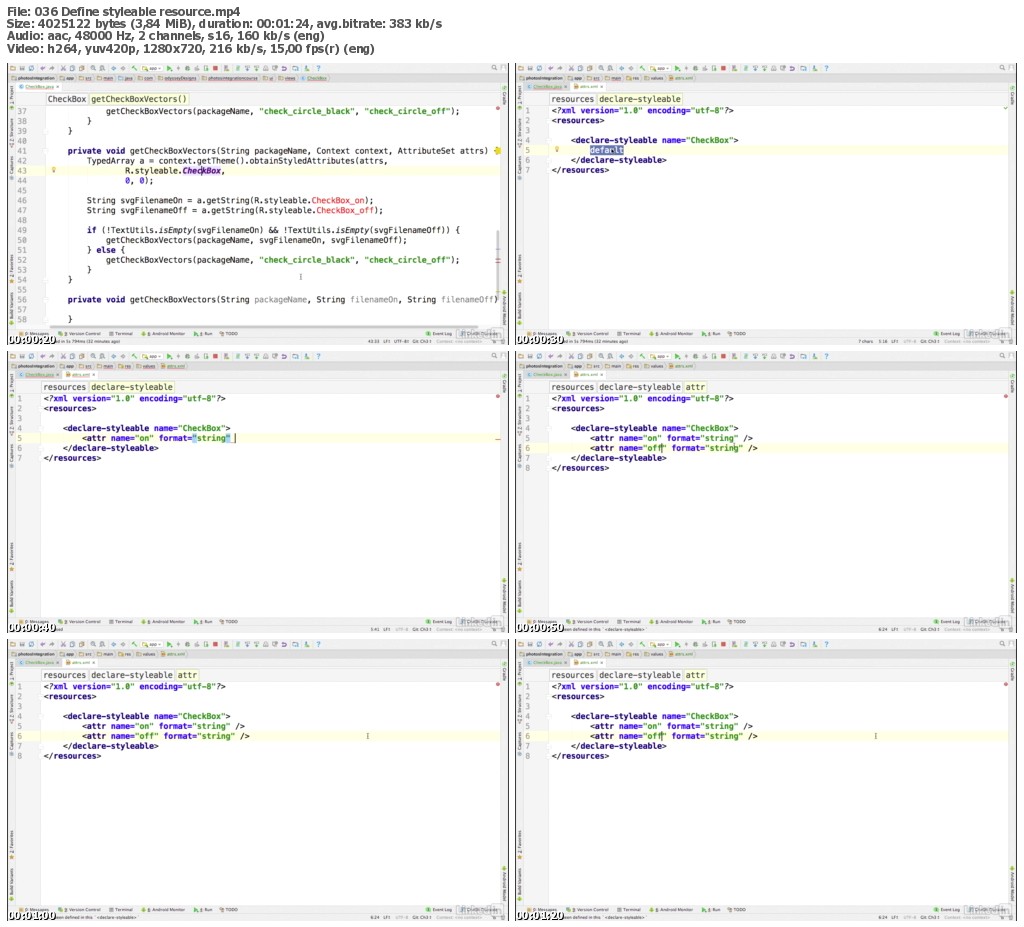Close the CheckBox.java tab in the 00:00:20 frame
Image resolution: width=1024 pixels, height=927 pixels.
57,86
